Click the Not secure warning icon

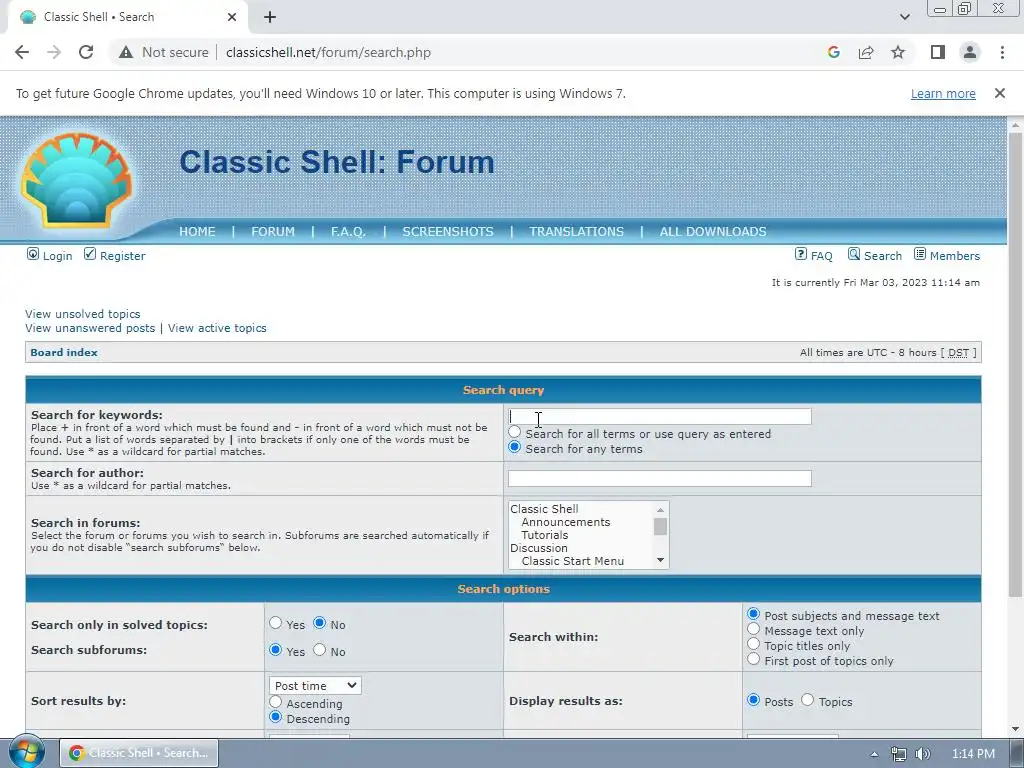[x=126, y=52]
